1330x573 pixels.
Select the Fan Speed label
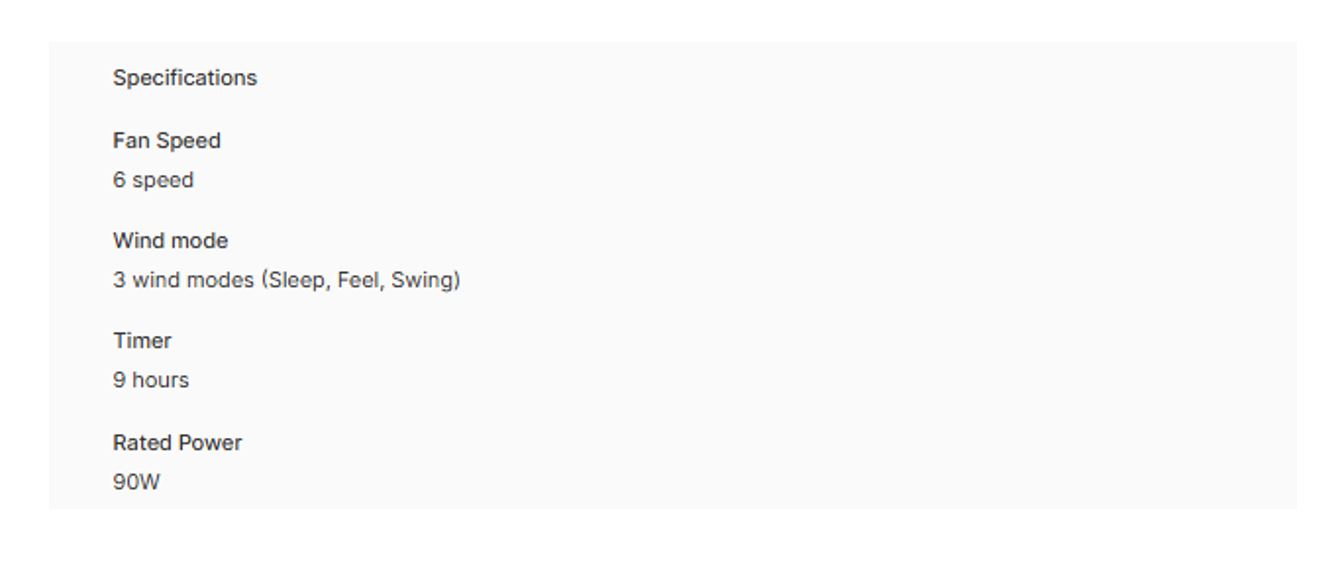[167, 141]
